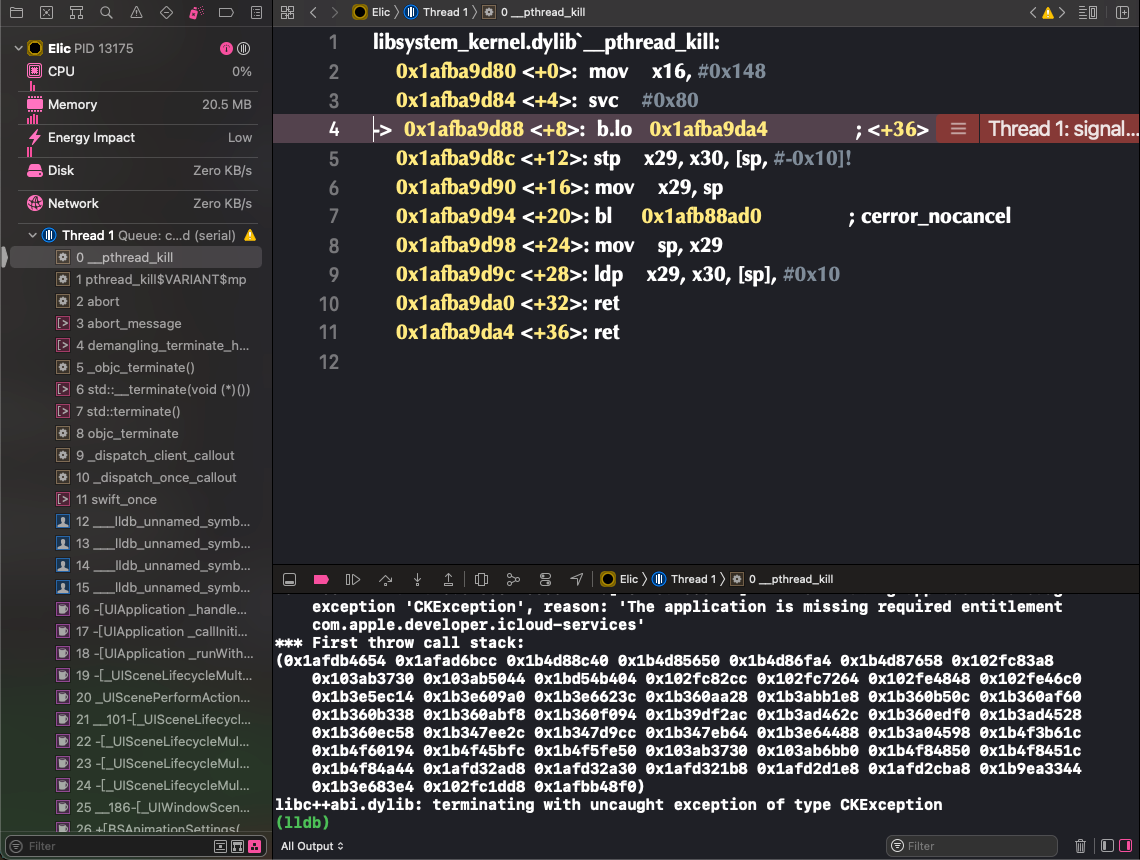Jump to next issue arrow
This screenshot has height=860, width=1140.
[x=1062, y=12]
